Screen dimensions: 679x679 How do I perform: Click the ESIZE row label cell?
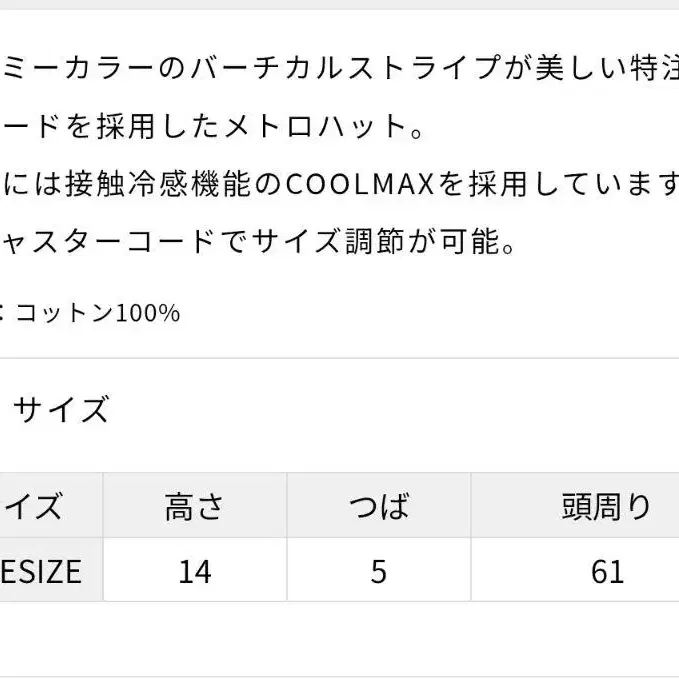[51, 570]
